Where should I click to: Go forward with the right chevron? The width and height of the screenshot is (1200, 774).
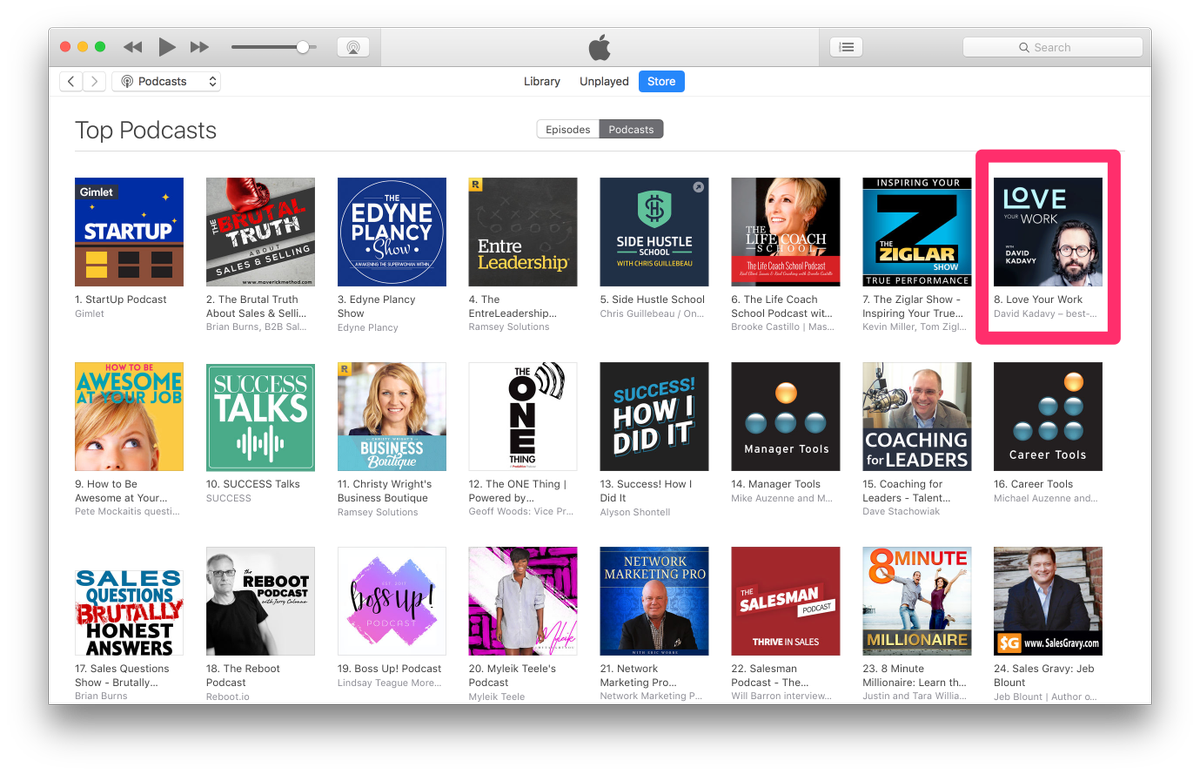coord(95,82)
